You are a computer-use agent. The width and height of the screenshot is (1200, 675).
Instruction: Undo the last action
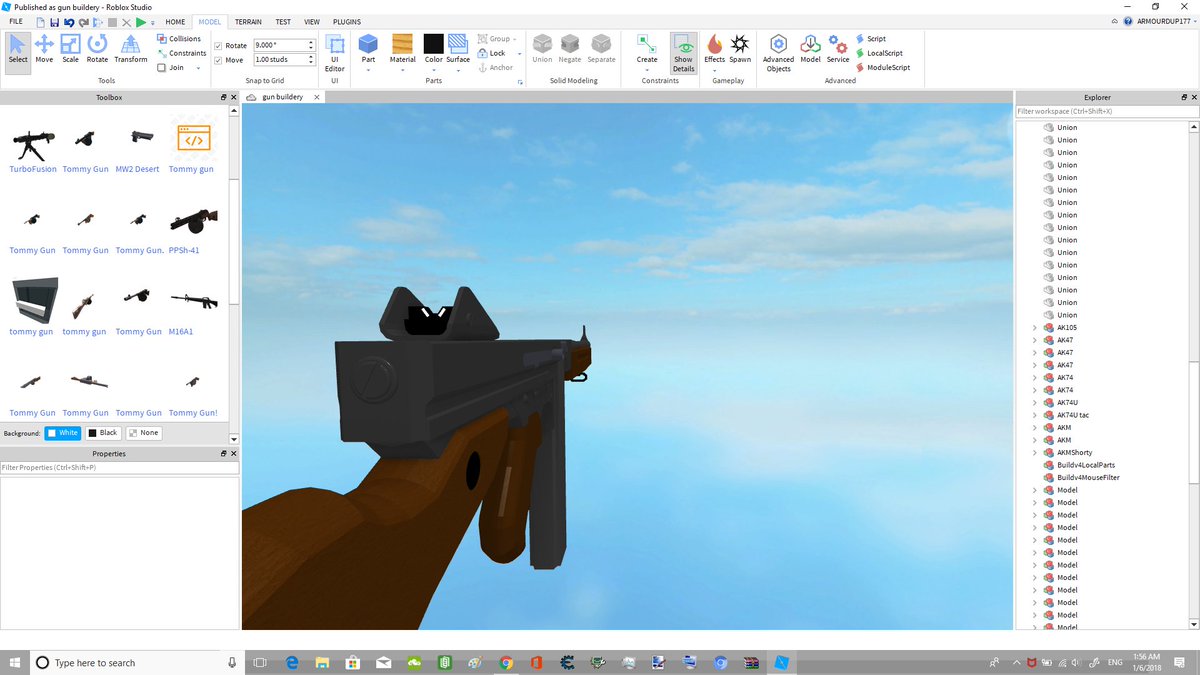(68, 21)
